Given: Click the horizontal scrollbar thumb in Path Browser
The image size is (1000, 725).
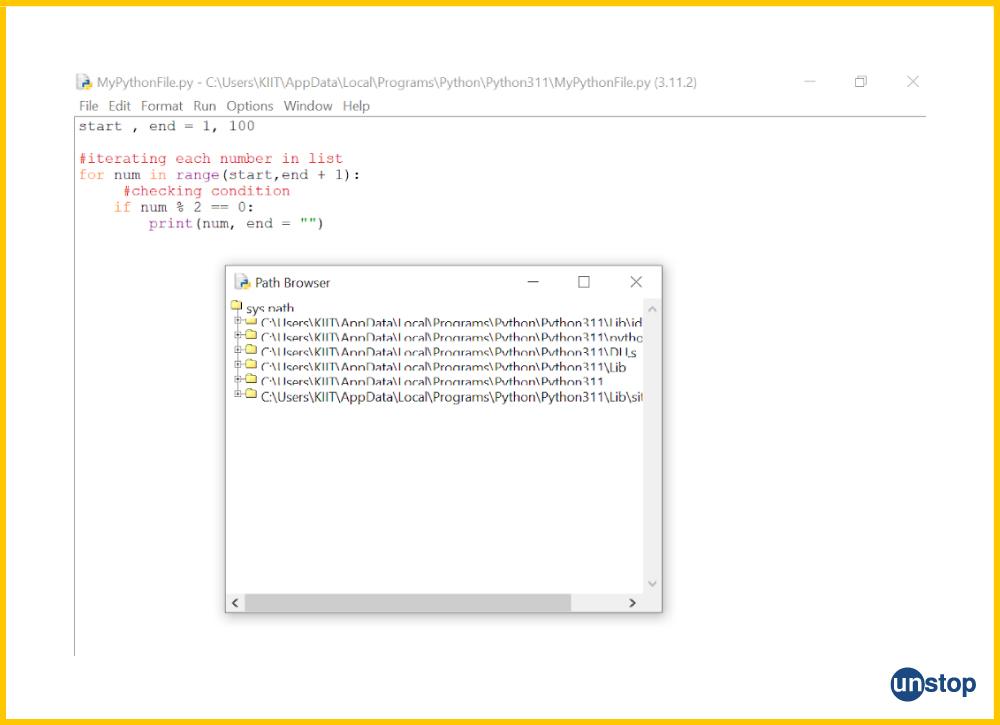Looking at the screenshot, I should 408,603.
